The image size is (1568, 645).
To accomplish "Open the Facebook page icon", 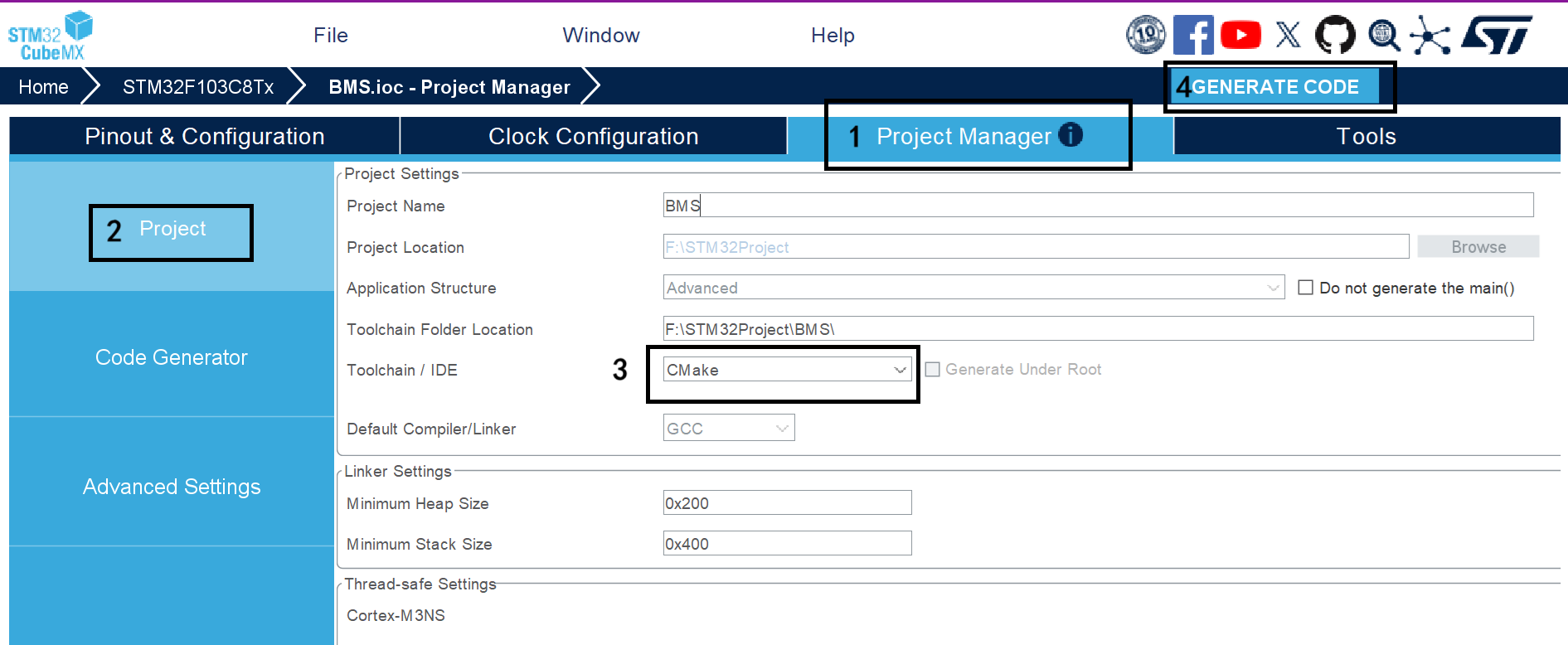I will [1193, 35].
